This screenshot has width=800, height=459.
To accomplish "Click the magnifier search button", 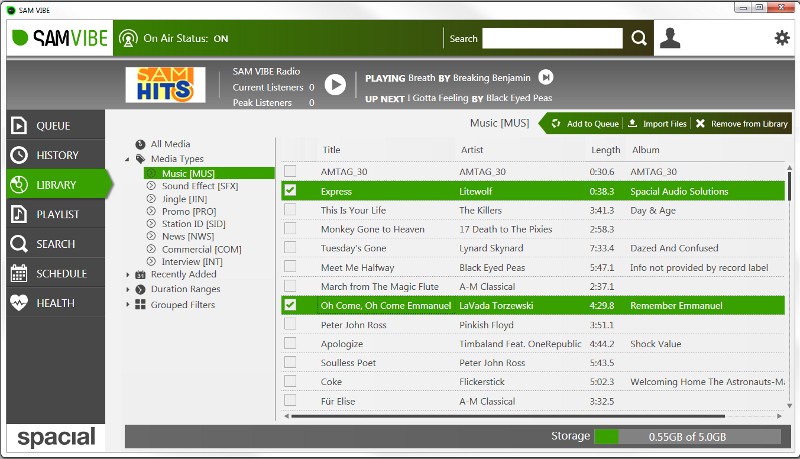I will coord(639,38).
